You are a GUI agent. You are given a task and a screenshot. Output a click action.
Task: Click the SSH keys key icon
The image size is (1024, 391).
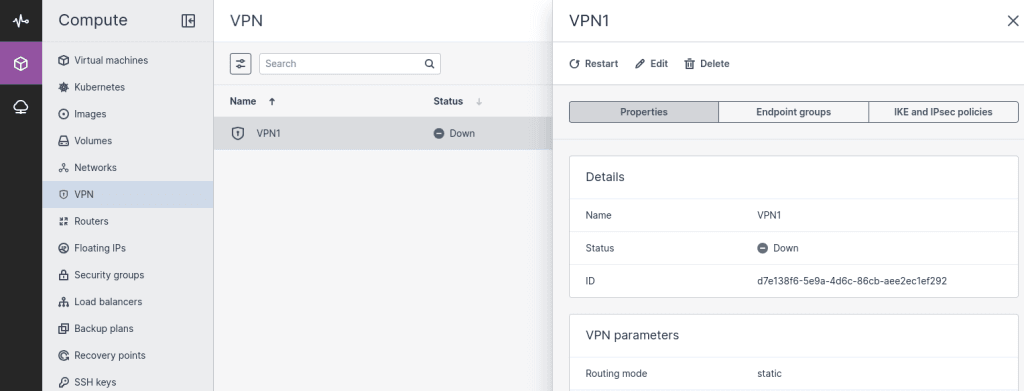click(x=63, y=383)
